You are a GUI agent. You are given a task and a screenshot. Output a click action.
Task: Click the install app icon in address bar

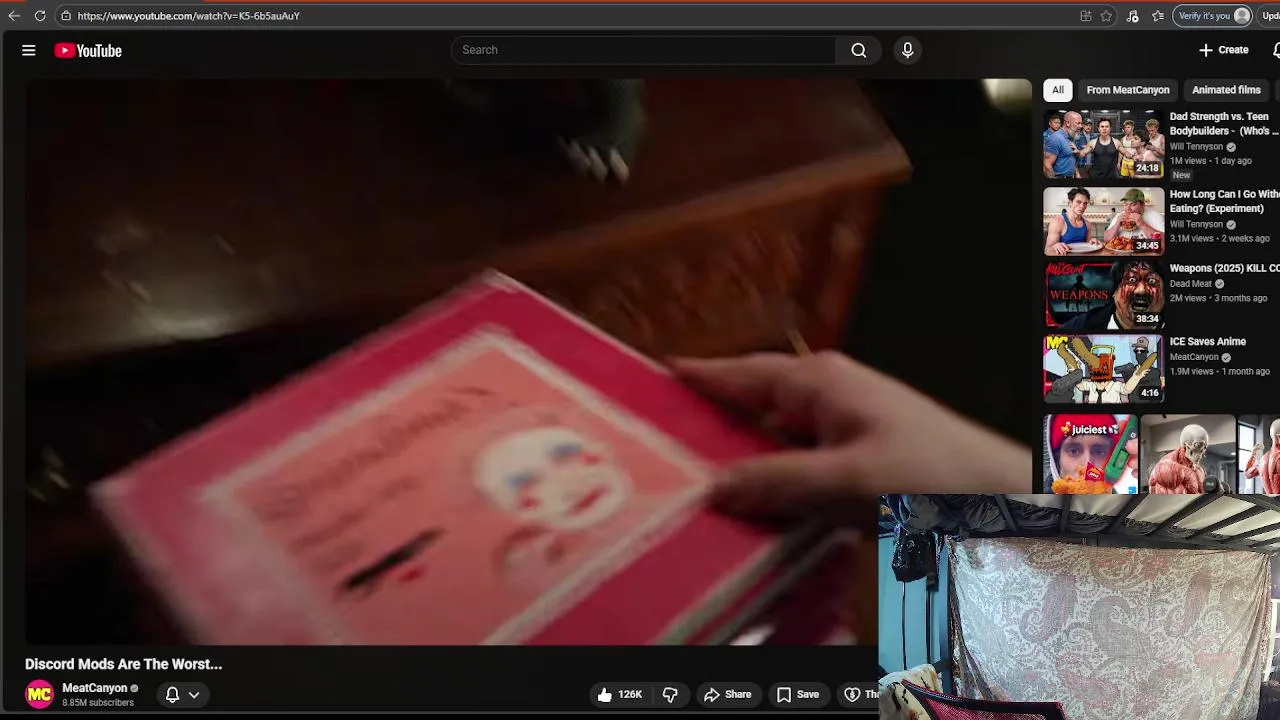tap(1086, 16)
